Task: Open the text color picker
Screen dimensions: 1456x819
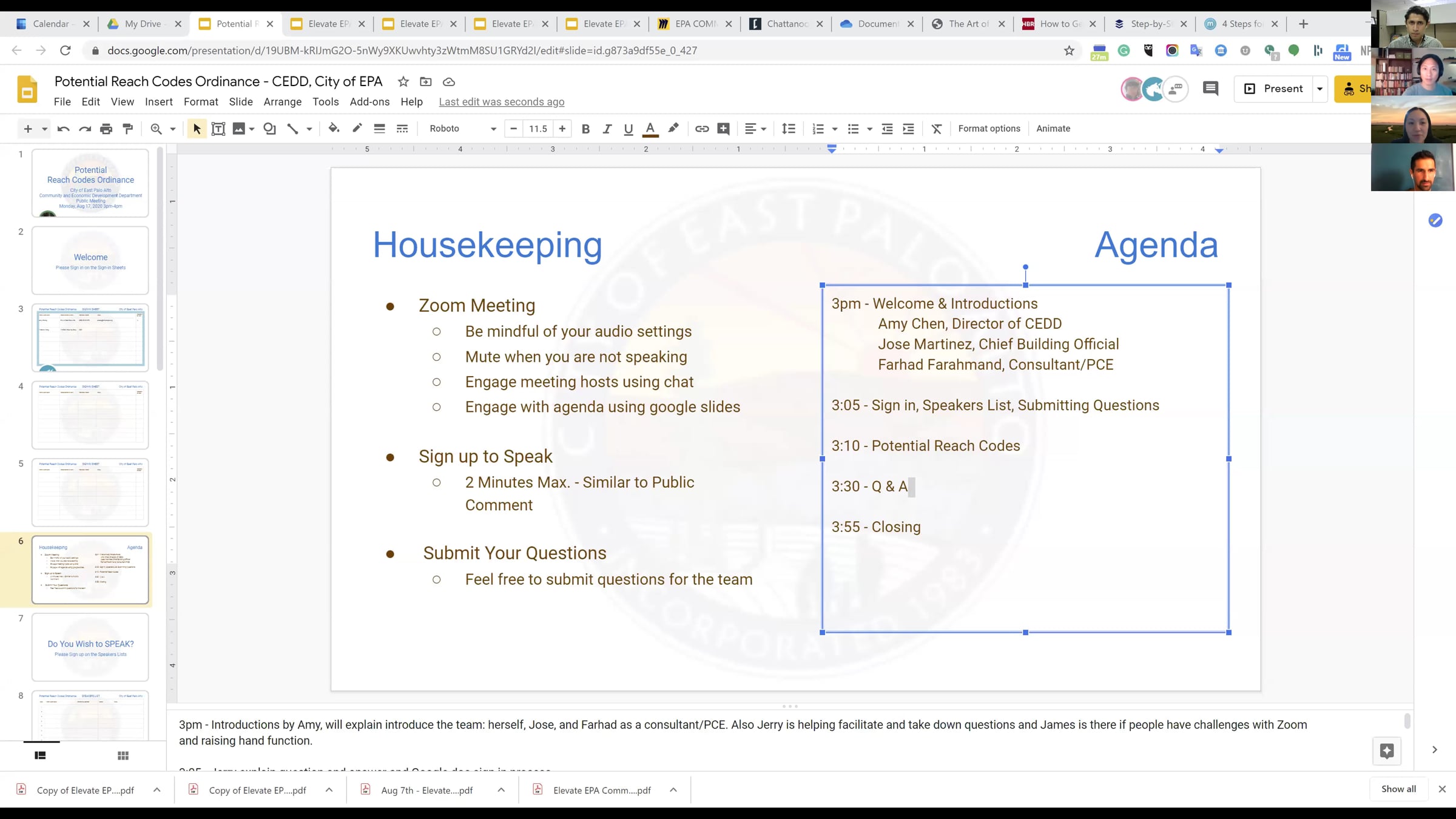Action: tap(650, 129)
